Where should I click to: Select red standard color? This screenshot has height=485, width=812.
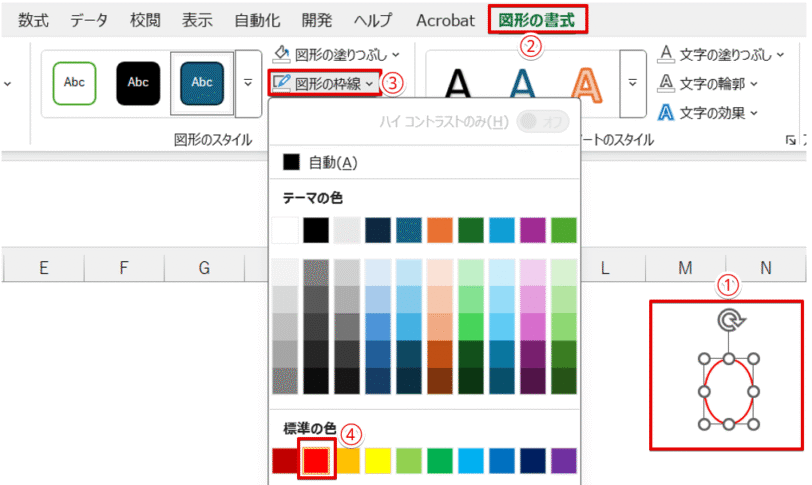(316, 461)
